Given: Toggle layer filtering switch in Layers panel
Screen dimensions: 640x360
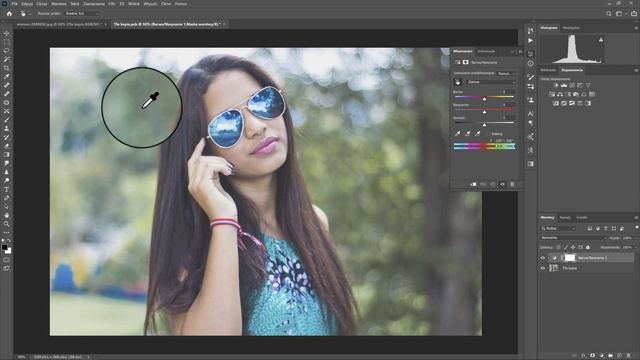Looking at the screenshot, I should [x=636, y=228].
